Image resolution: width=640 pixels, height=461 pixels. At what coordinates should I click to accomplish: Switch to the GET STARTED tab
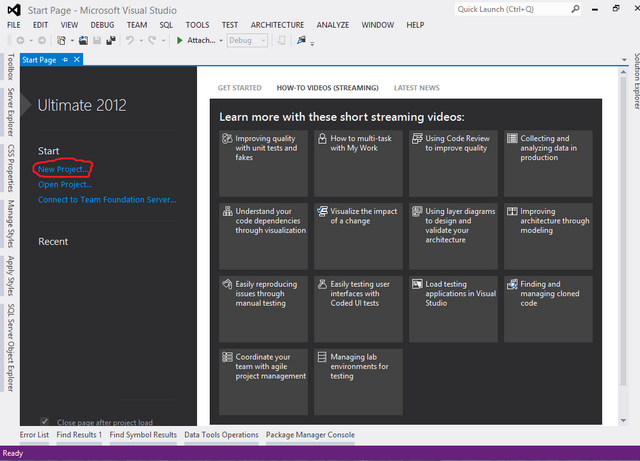click(240, 88)
